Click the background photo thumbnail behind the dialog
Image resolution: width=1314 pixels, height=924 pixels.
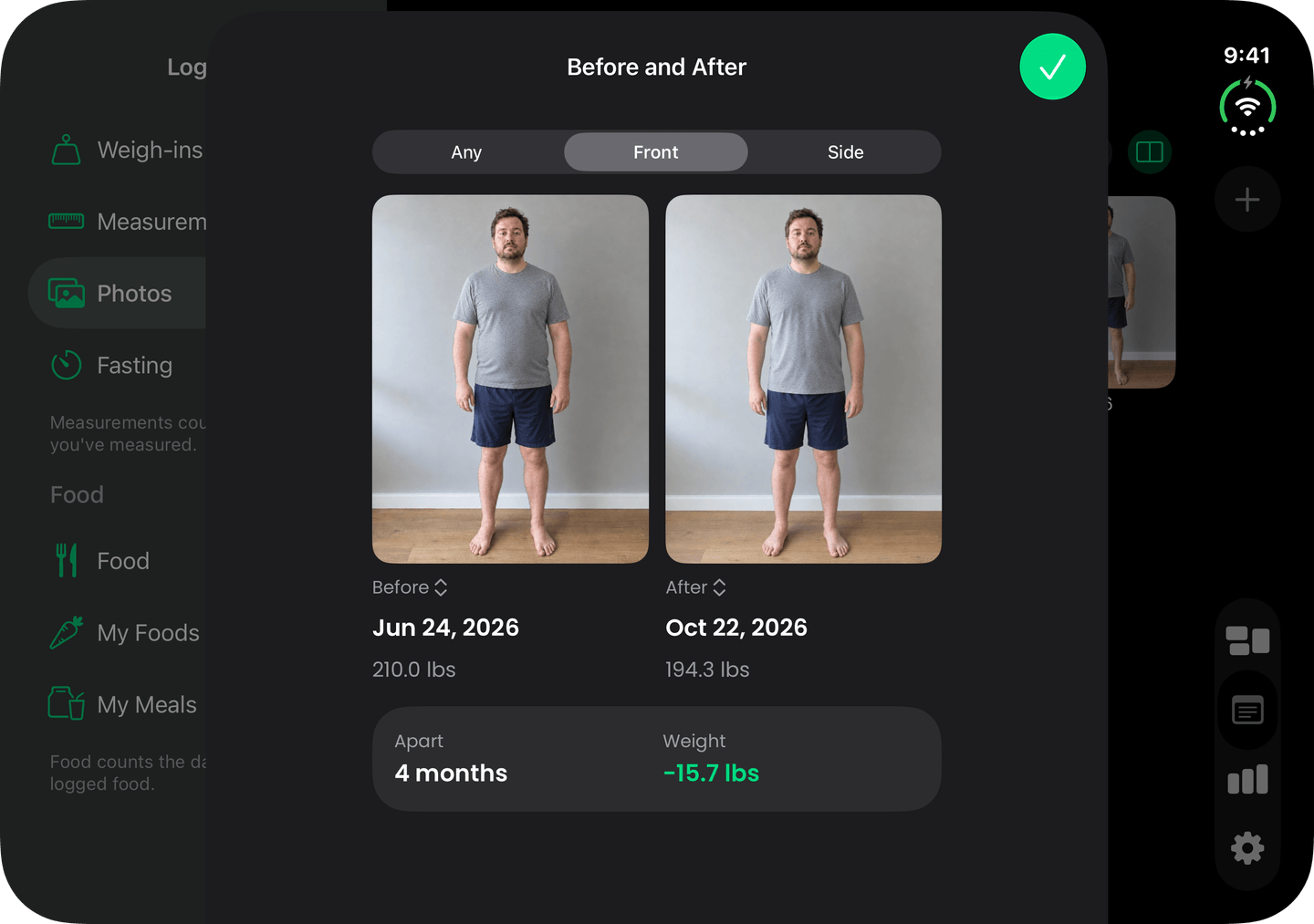(1142, 292)
